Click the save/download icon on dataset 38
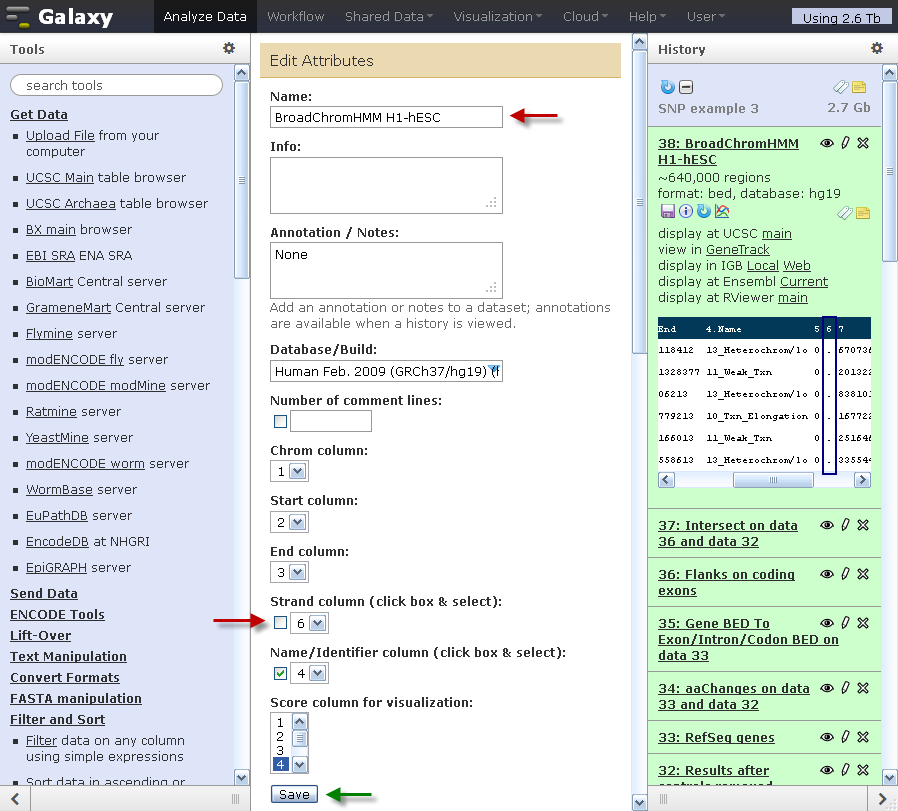898x811 pixels. click(x=667, y=211)
